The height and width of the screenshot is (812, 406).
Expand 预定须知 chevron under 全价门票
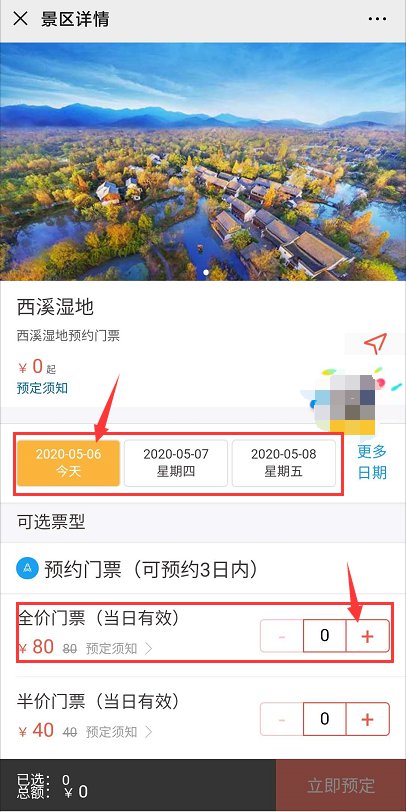pos(149,648)
